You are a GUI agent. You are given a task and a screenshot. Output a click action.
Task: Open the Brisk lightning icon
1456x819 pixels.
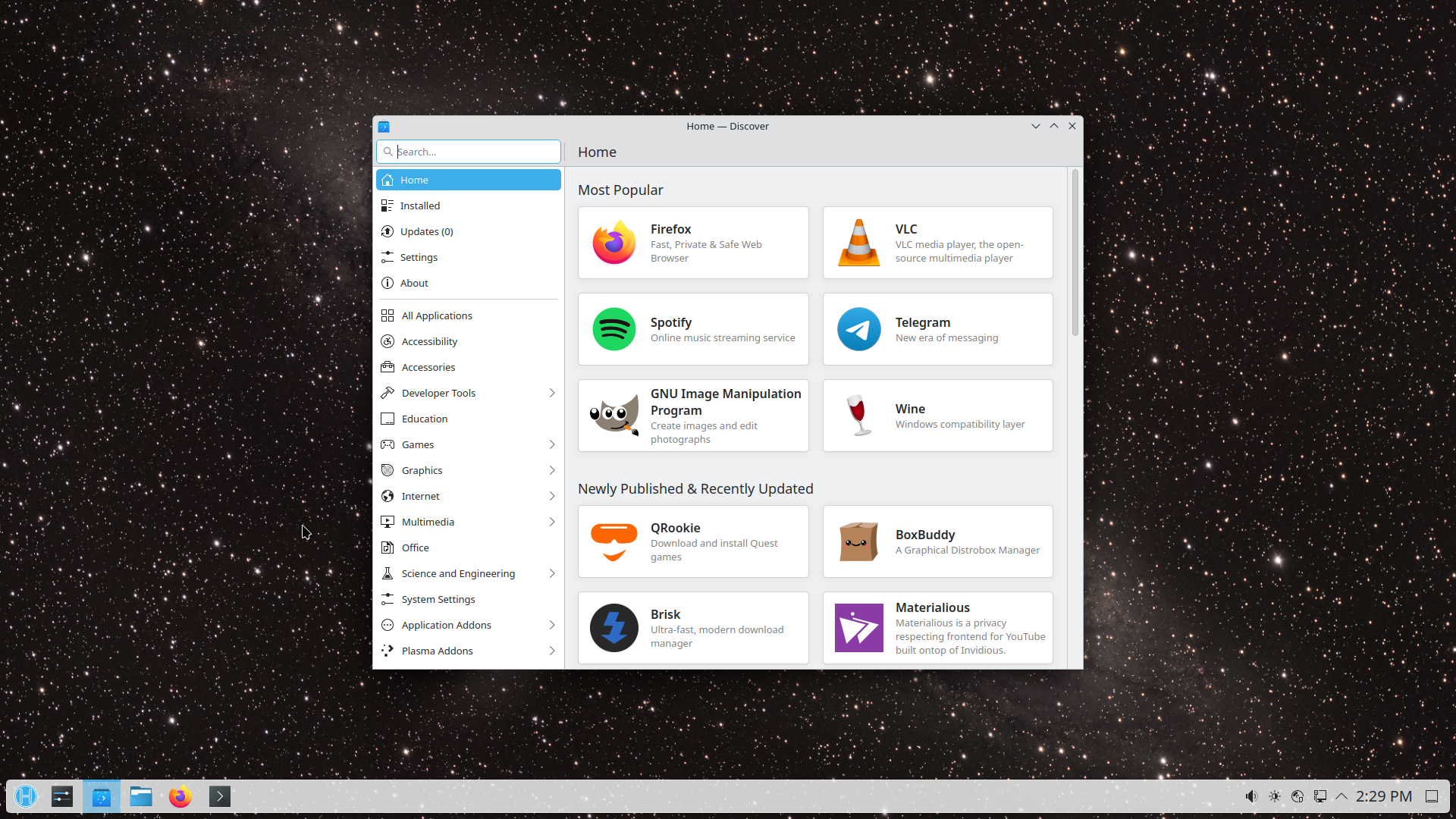(x=614, y=628)
